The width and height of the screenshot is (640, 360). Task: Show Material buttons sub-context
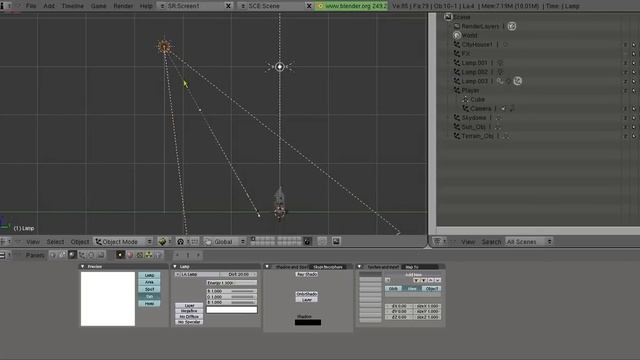[x=130, y=255]
